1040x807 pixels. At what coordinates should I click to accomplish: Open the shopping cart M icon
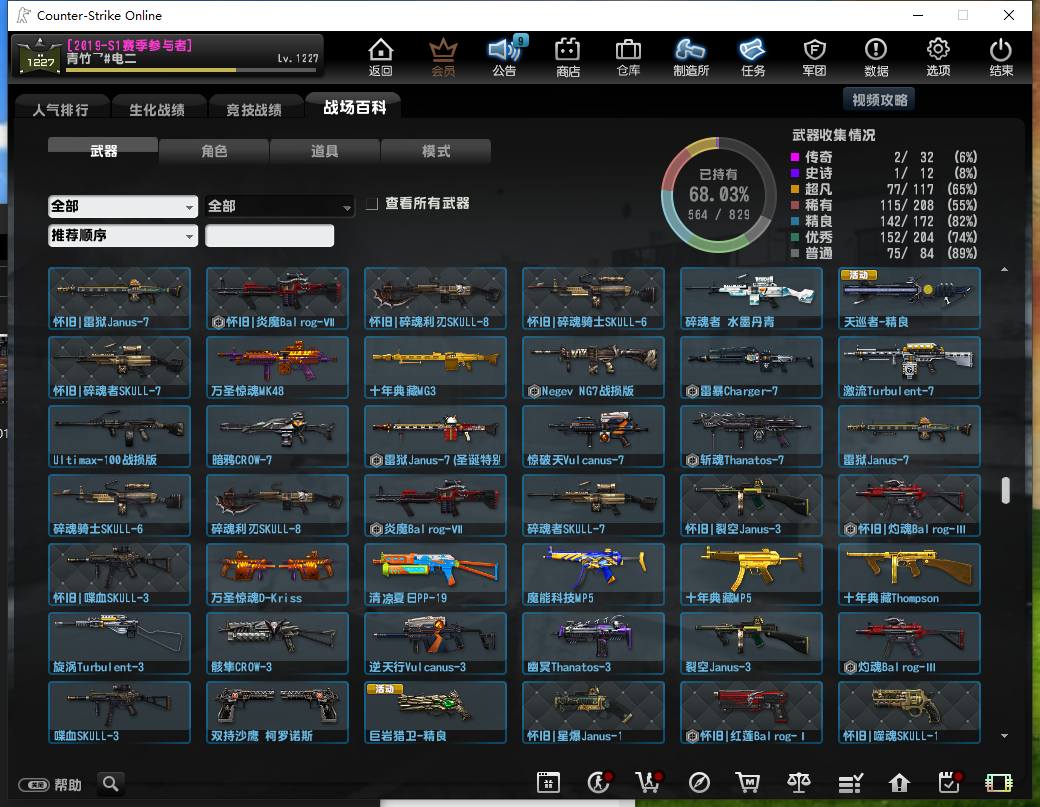748,783
